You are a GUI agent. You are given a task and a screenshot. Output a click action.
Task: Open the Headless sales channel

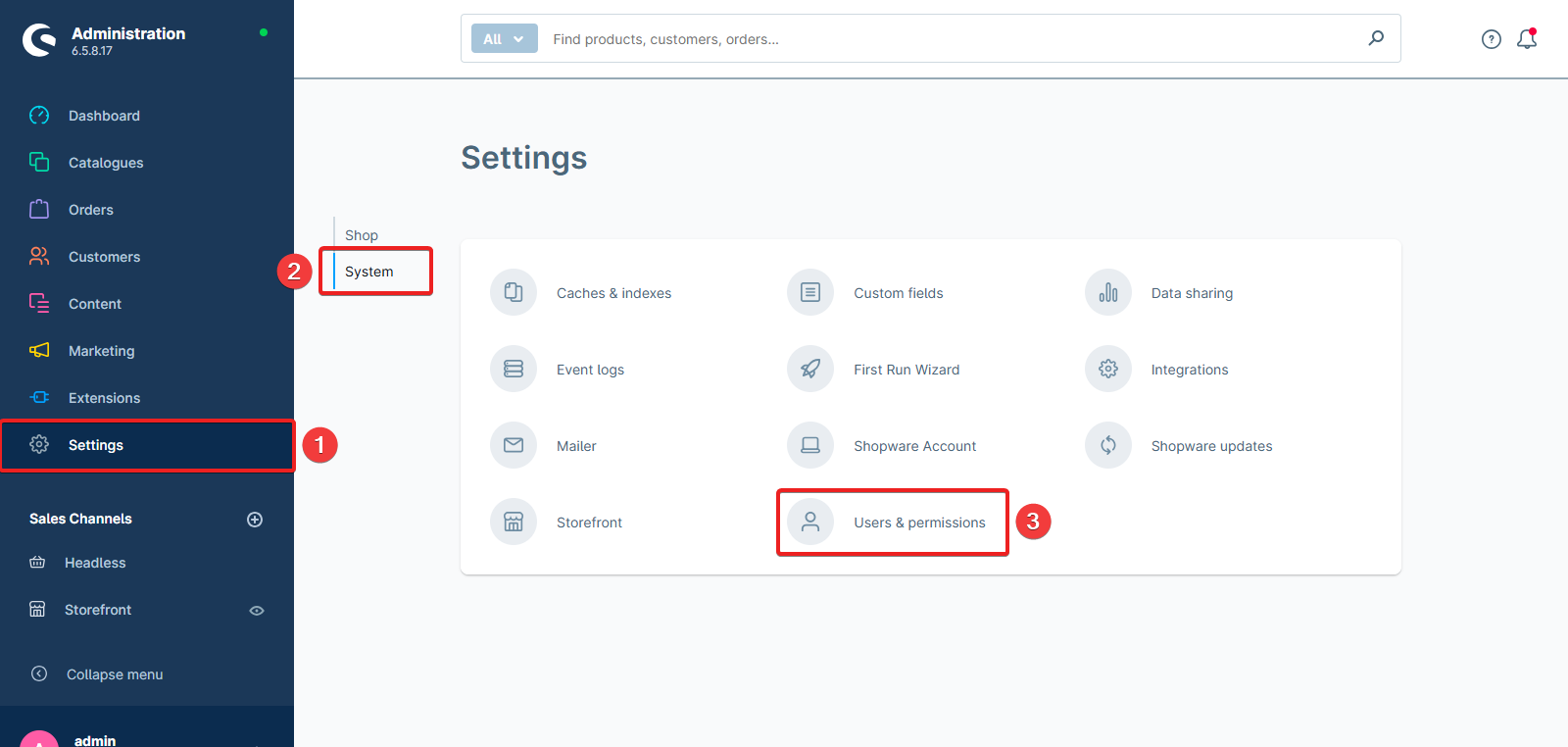(95, 563)
